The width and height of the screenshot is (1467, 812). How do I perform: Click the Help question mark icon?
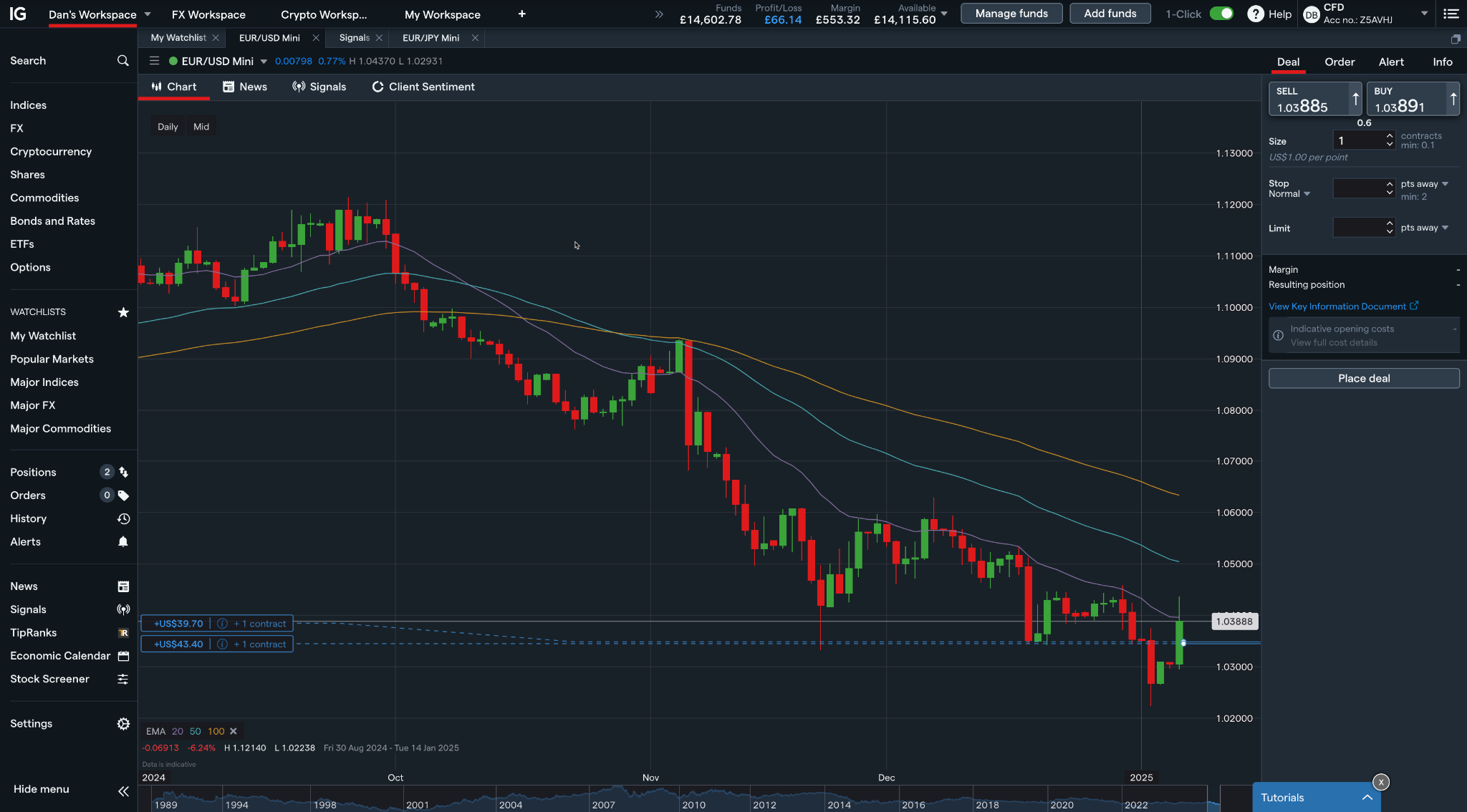coord(1255,14)
